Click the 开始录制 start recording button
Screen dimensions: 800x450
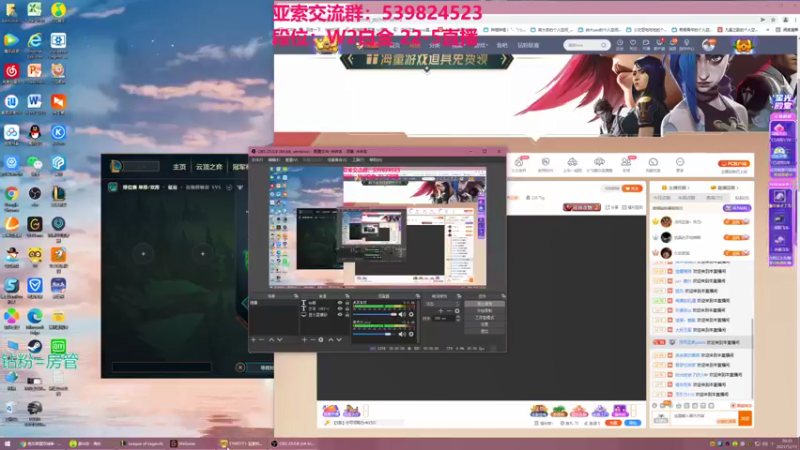[484, 311]
